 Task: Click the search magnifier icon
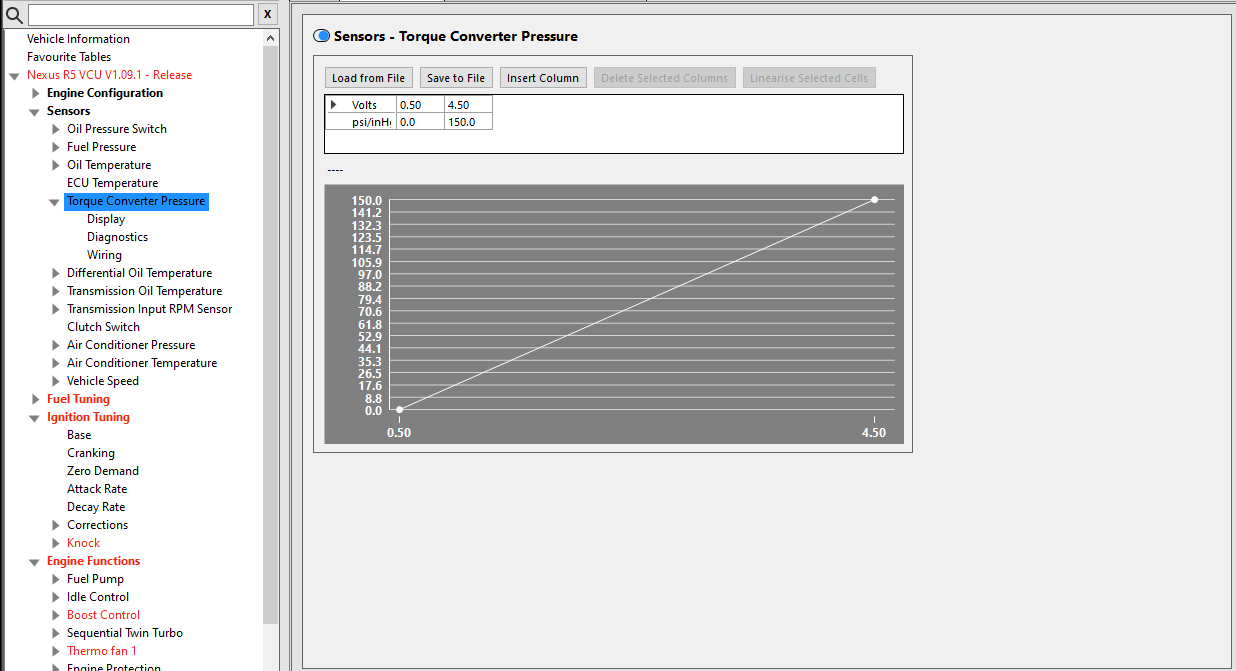click(14, 15)
